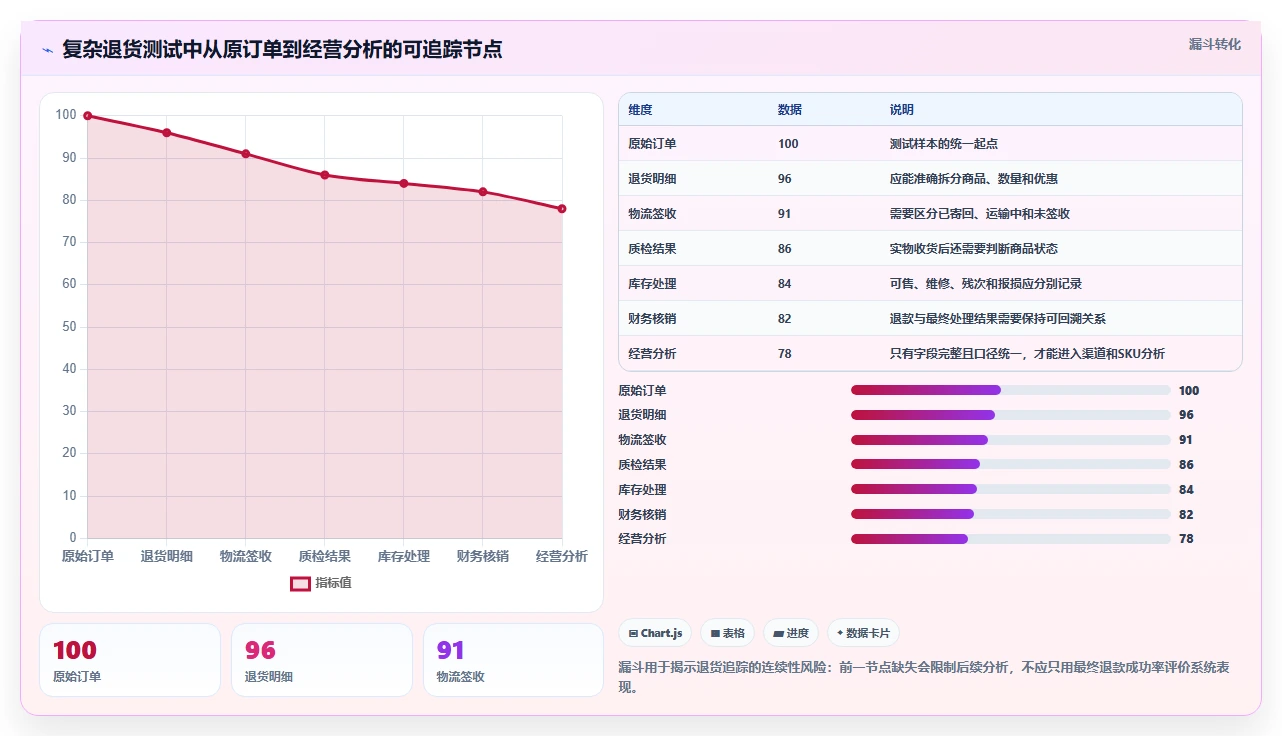Click description 可售、维修、残次和报损应分别记录
The image size is (1282, 736).
[986, 284]
